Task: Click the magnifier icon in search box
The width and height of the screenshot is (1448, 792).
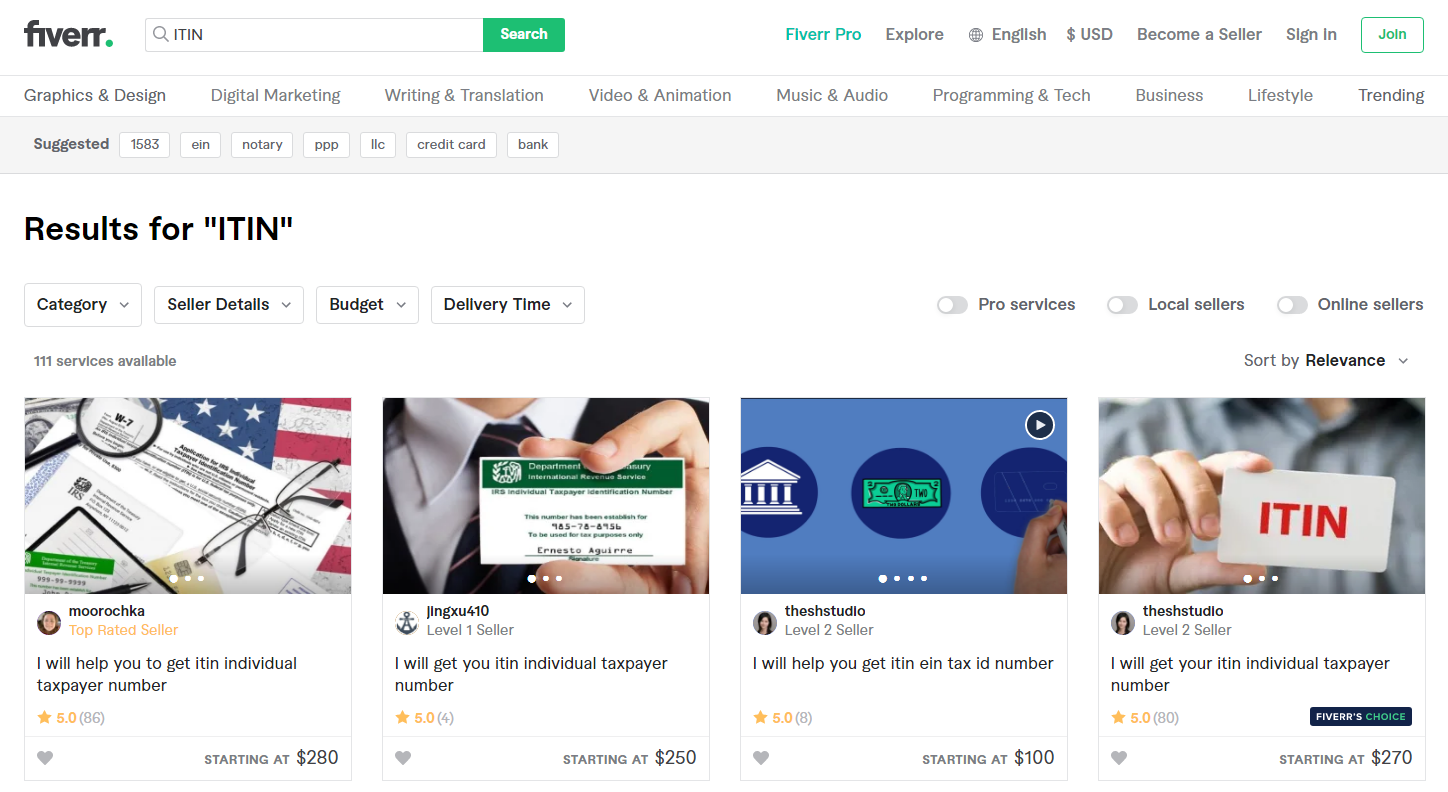Action: pyautogui.click(x=160, y=34)
